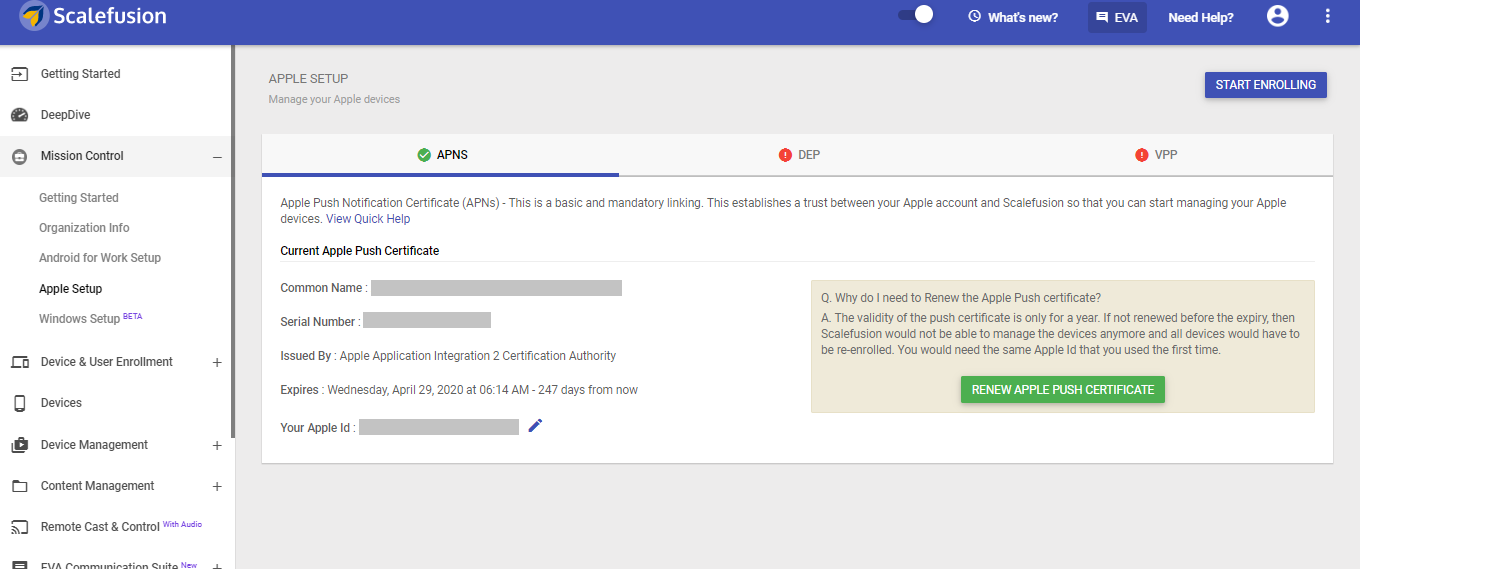Click the Your Apple Id label

(x=318, y=428)
